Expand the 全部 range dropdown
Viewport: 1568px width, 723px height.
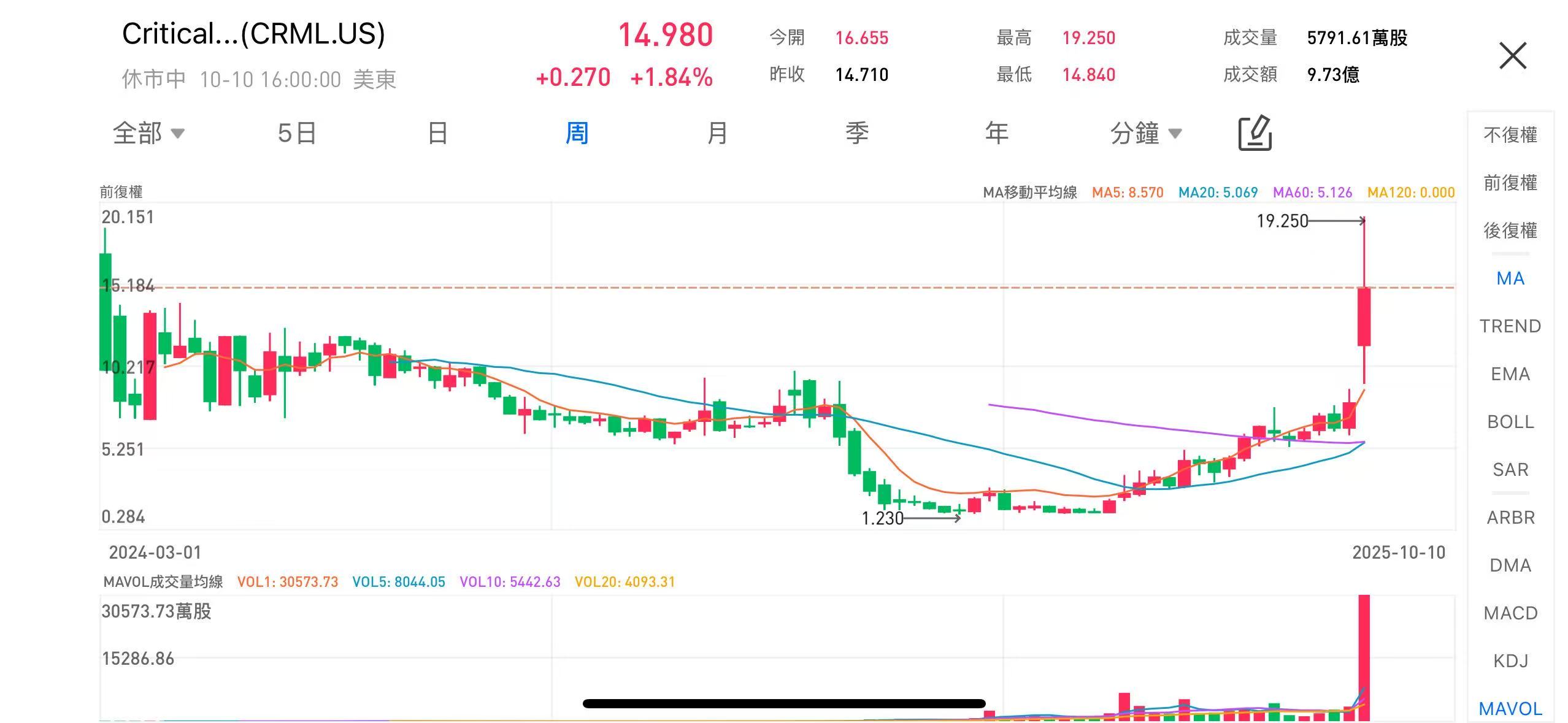coord(148,133)
